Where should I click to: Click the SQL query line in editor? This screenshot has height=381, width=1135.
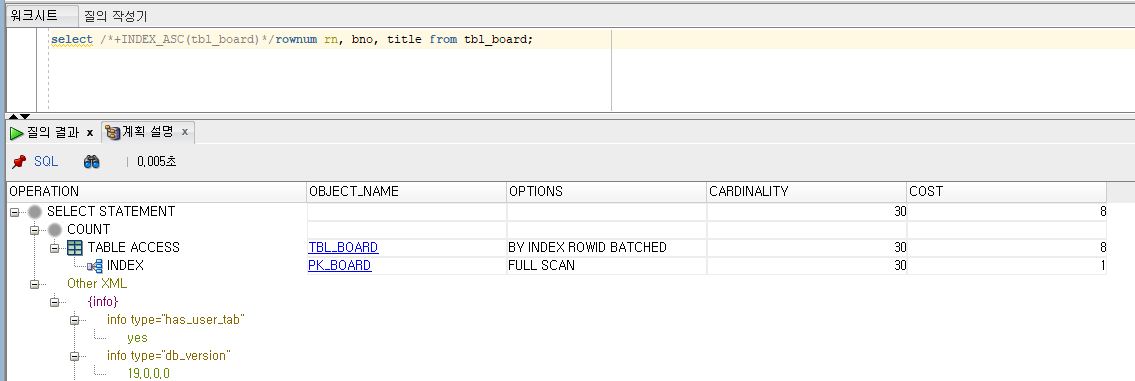point(292,40)
